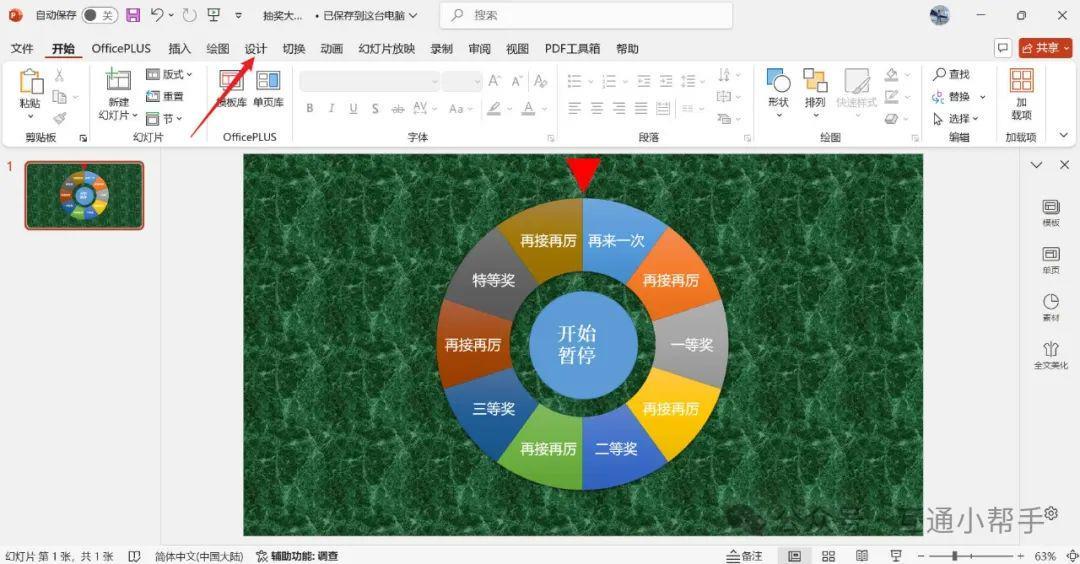The image size is (1080, 564).
Task: Expand the Replace dropdown arrow
Action: tap(983, 96)
